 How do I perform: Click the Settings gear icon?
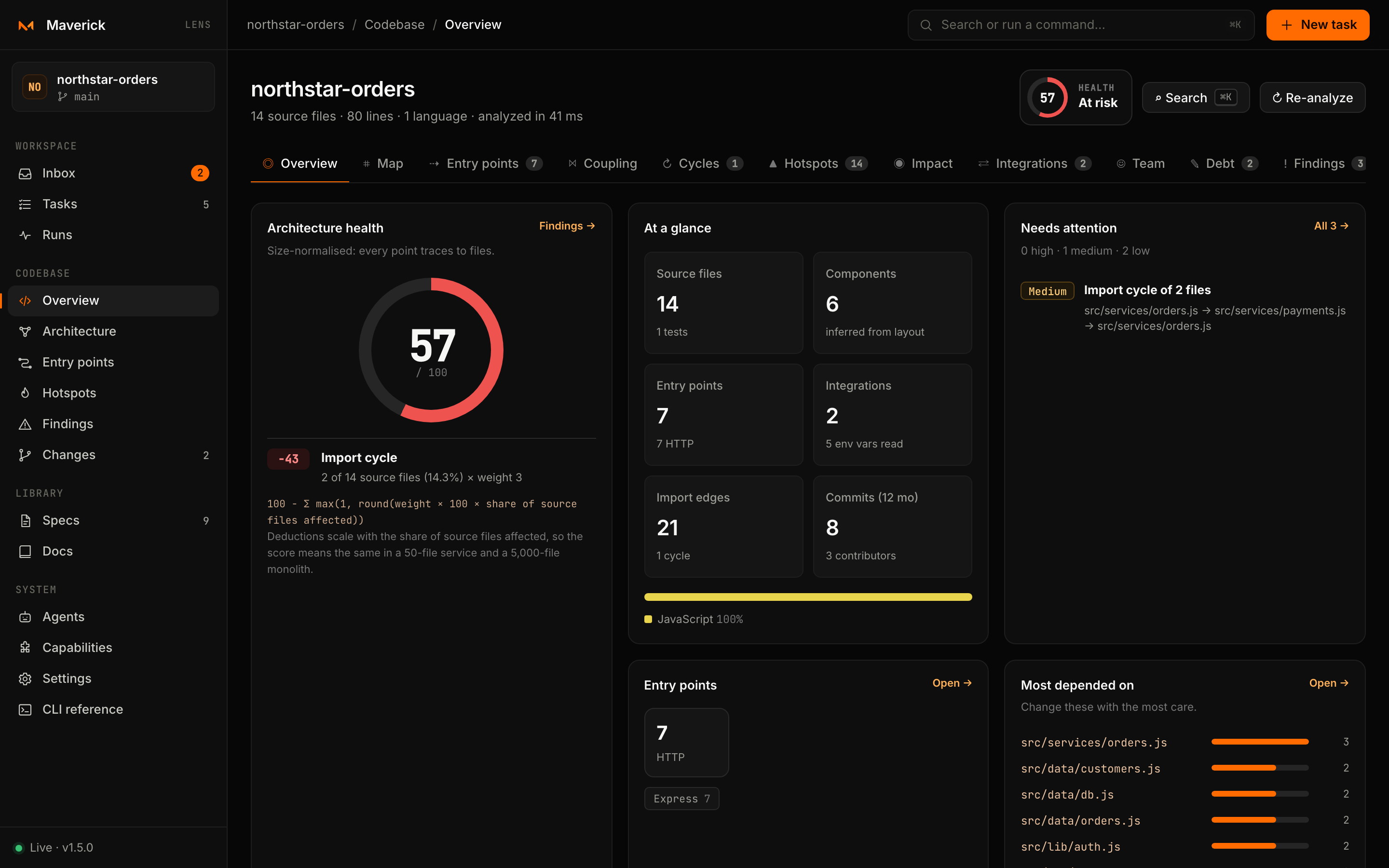tap(25, 679)
